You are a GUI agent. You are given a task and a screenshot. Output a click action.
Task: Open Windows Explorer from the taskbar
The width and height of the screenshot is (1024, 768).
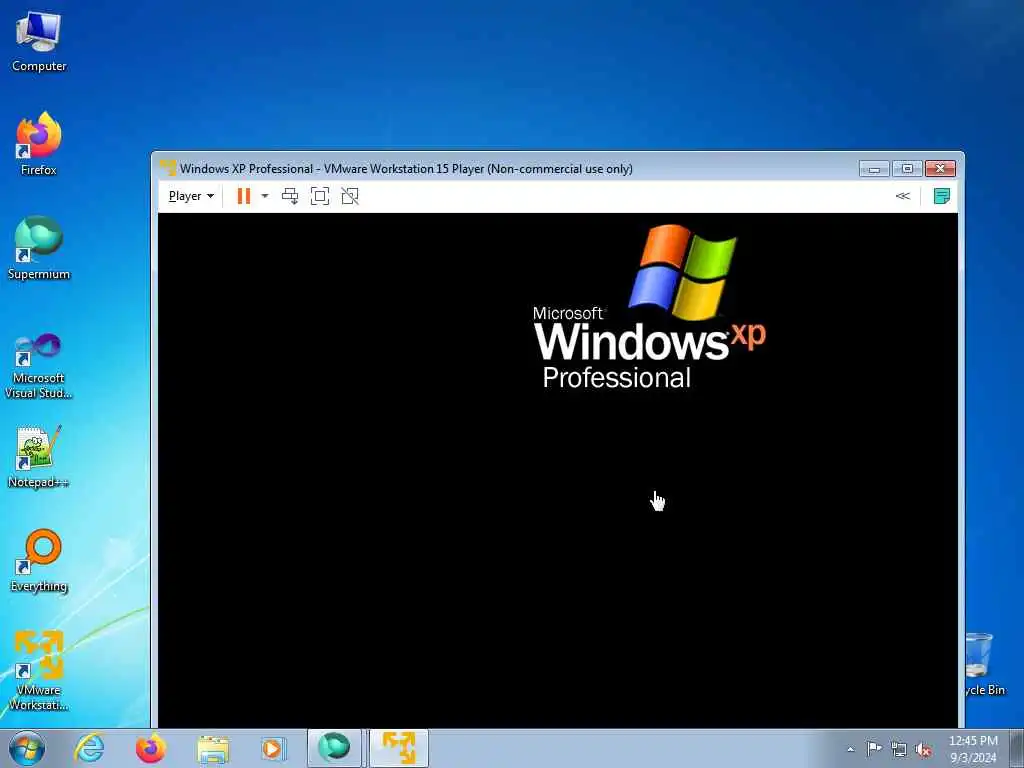coord(213,748)
